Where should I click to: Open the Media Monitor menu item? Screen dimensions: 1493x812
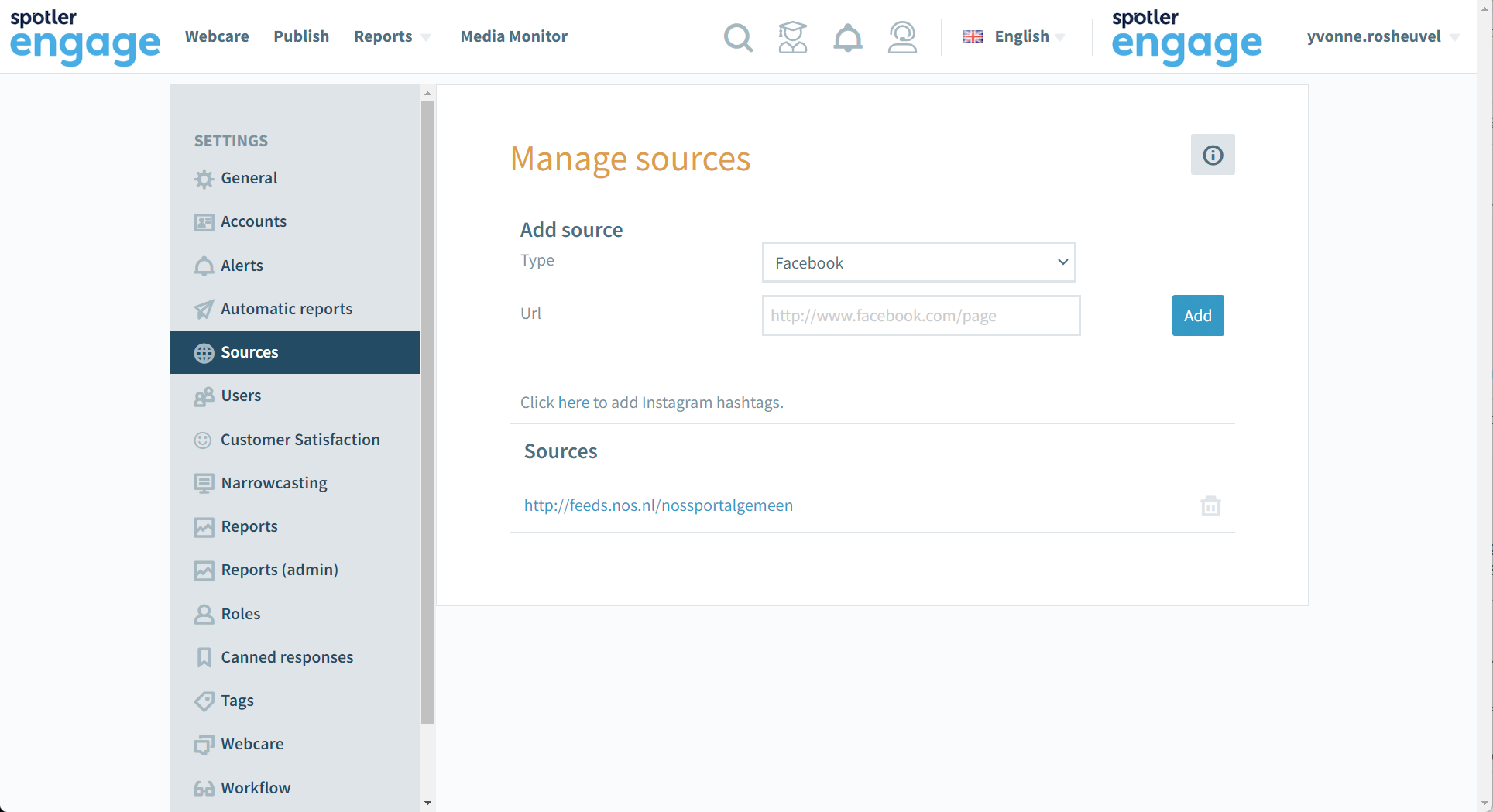pos(513,36)
